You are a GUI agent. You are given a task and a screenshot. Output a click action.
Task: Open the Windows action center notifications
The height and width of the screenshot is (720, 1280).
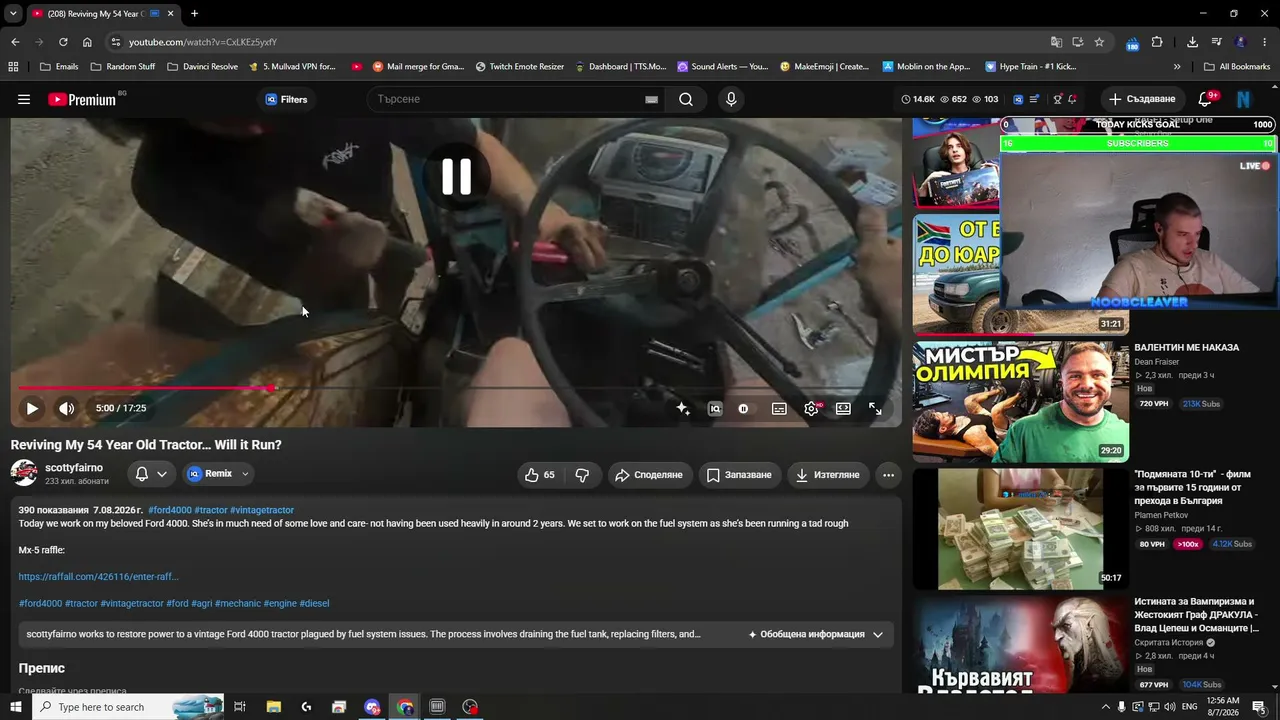tap(1259, 707)
